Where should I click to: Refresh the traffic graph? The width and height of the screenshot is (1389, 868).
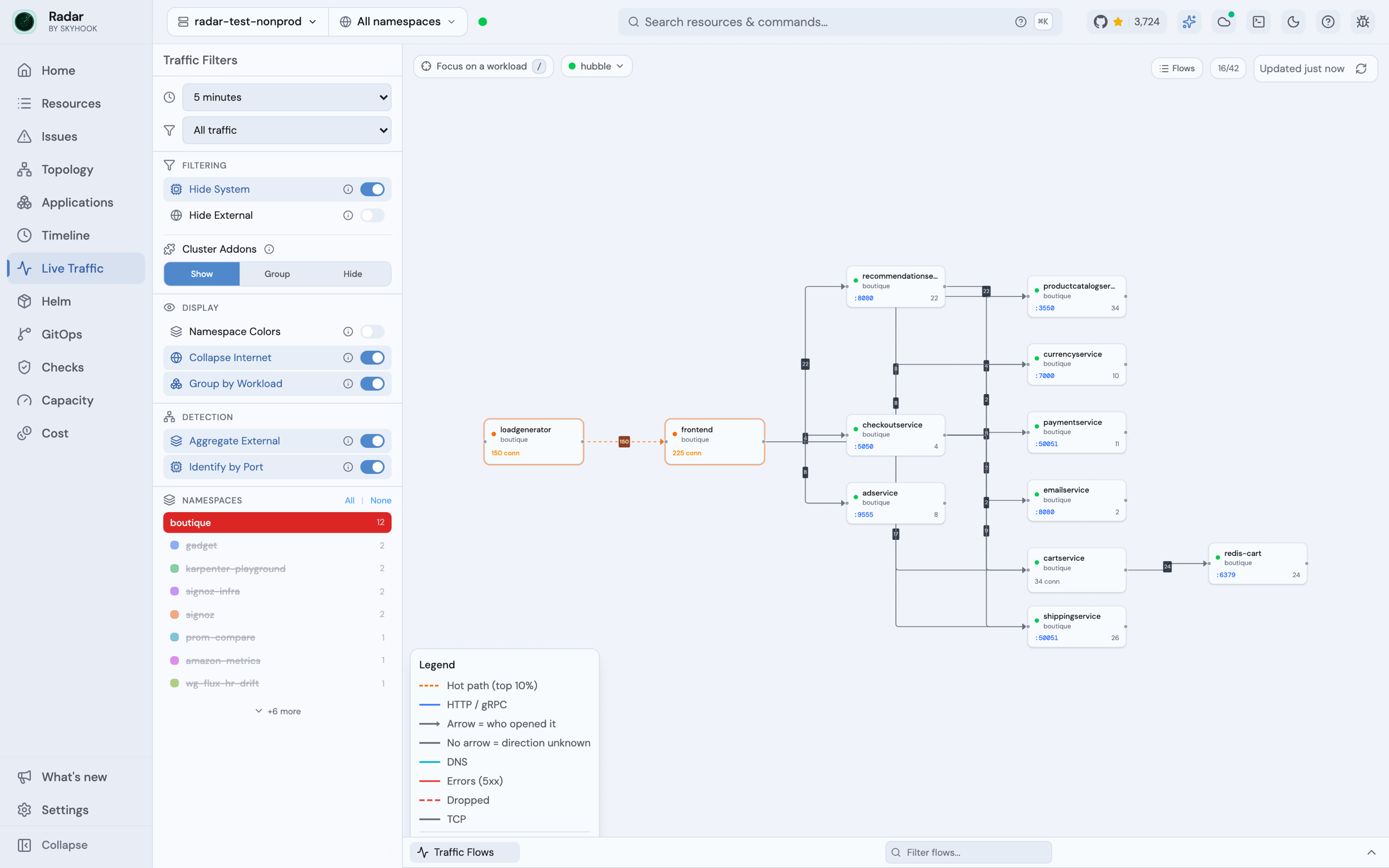click(x=1361, y=69)
